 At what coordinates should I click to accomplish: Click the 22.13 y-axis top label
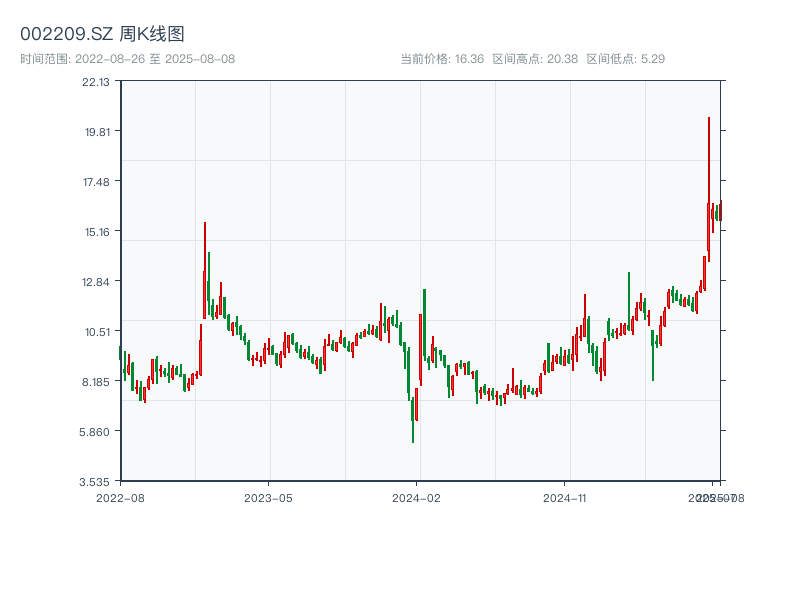point(97,82)
